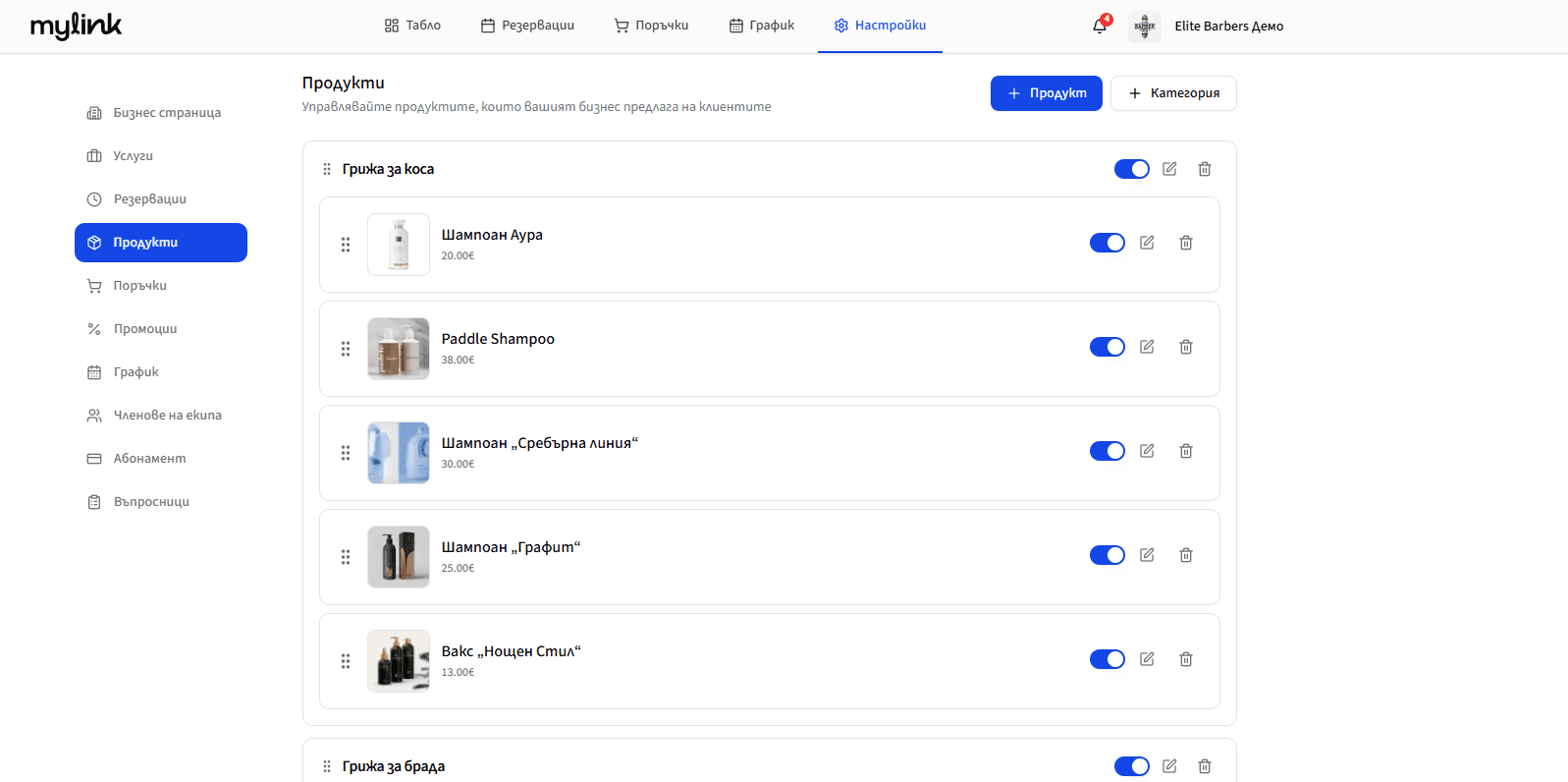This screenshot has width=1568, height=782.
Task: Toggle off the Грижа за коса category
Action: click(x=1131, y=169)
